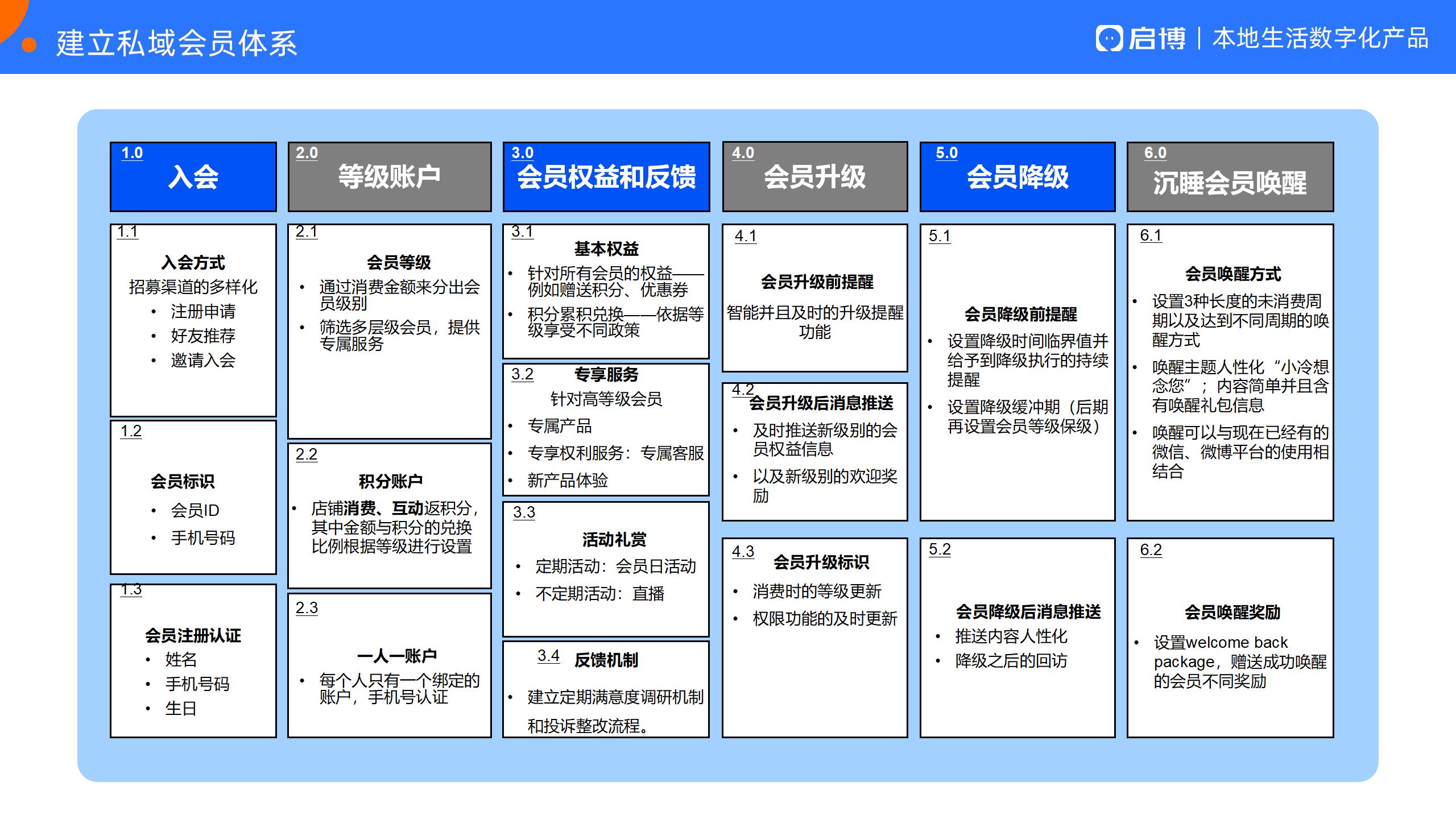Select the 1.2 会员标识 card
This screenshot has height=819, width=1456.
coord(193,497)
